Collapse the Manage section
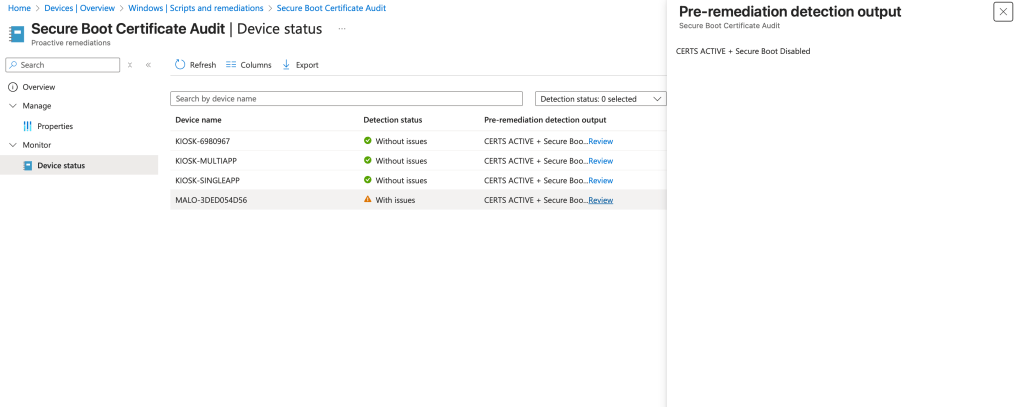1023x407 pixels. point(13,106)
